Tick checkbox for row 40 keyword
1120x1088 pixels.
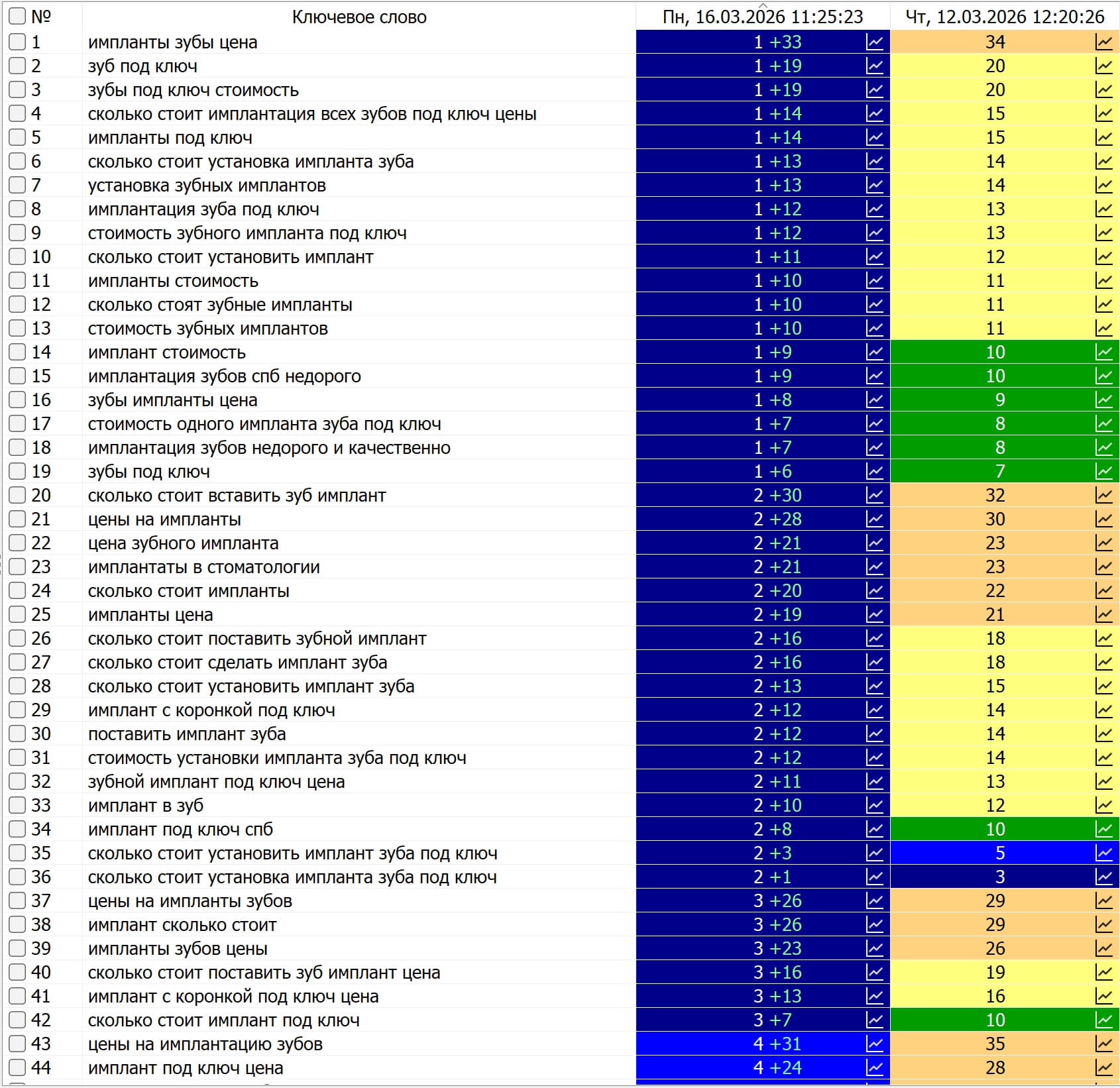pos(17,973)
